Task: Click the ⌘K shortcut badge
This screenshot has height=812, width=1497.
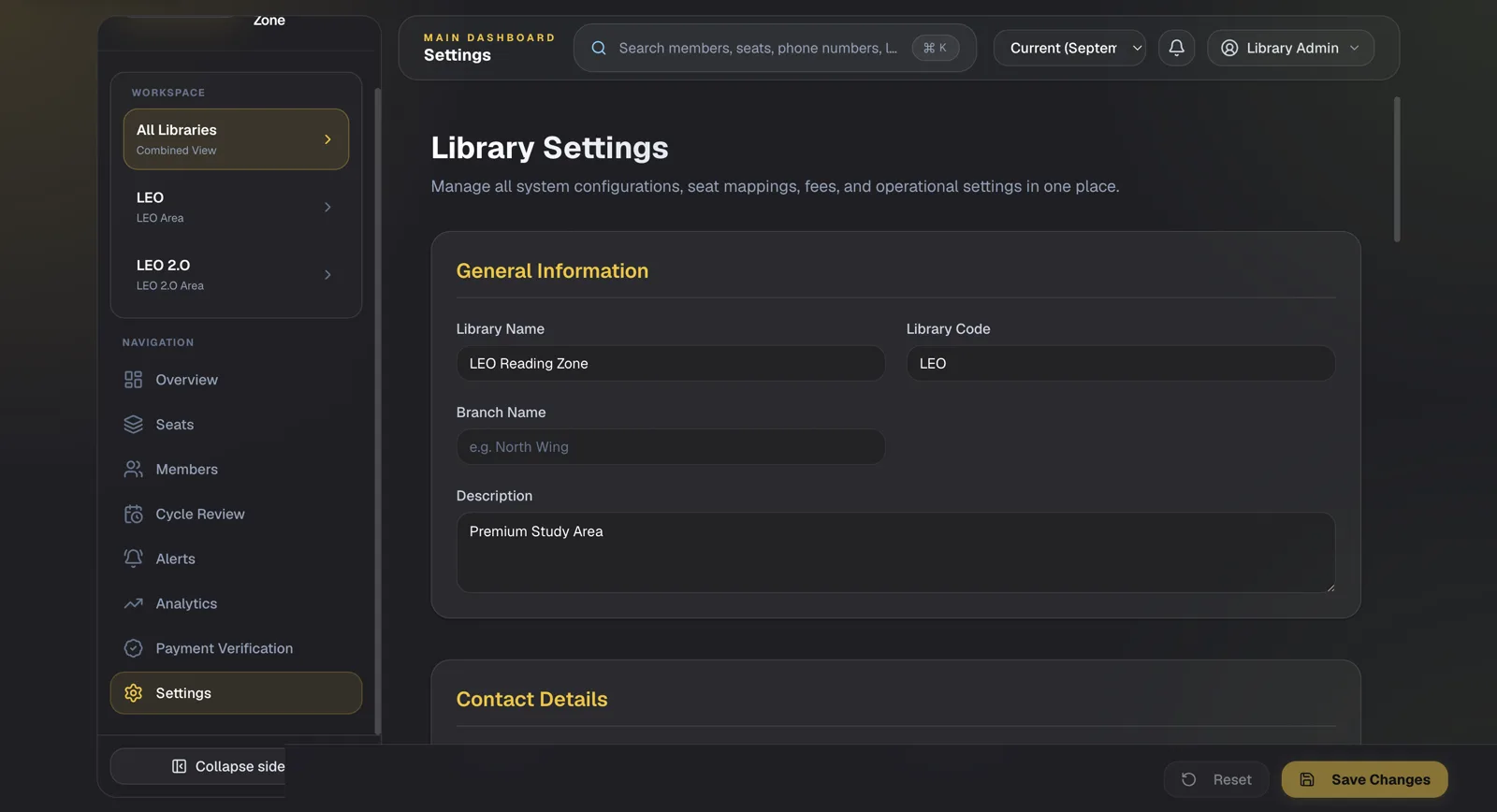Action: 936,48
